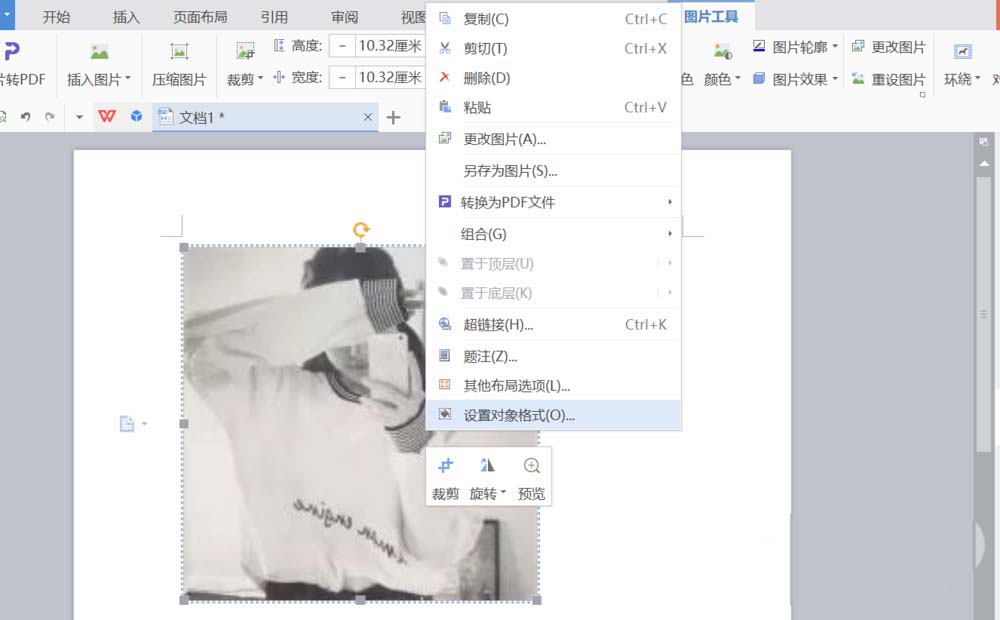The image size is (1000, 620).
Task: Open a new document with the + tab button
Action: click(x=394, y=116)
